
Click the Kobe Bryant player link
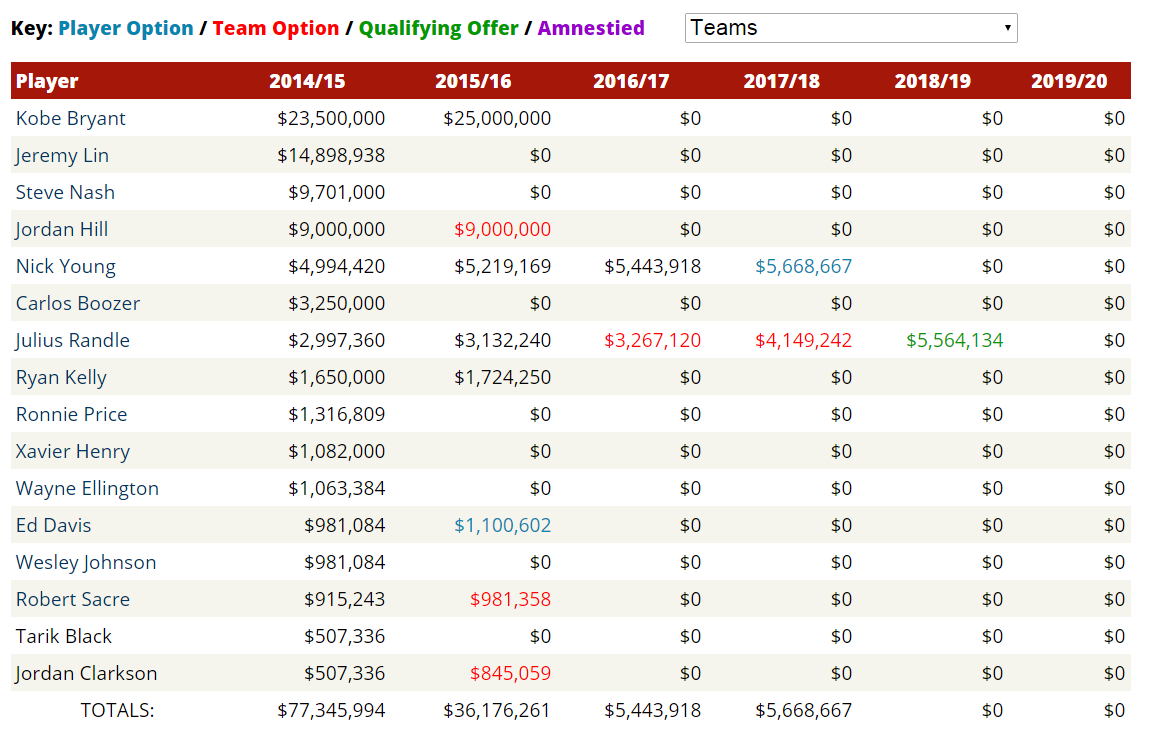tap(71, 118)
